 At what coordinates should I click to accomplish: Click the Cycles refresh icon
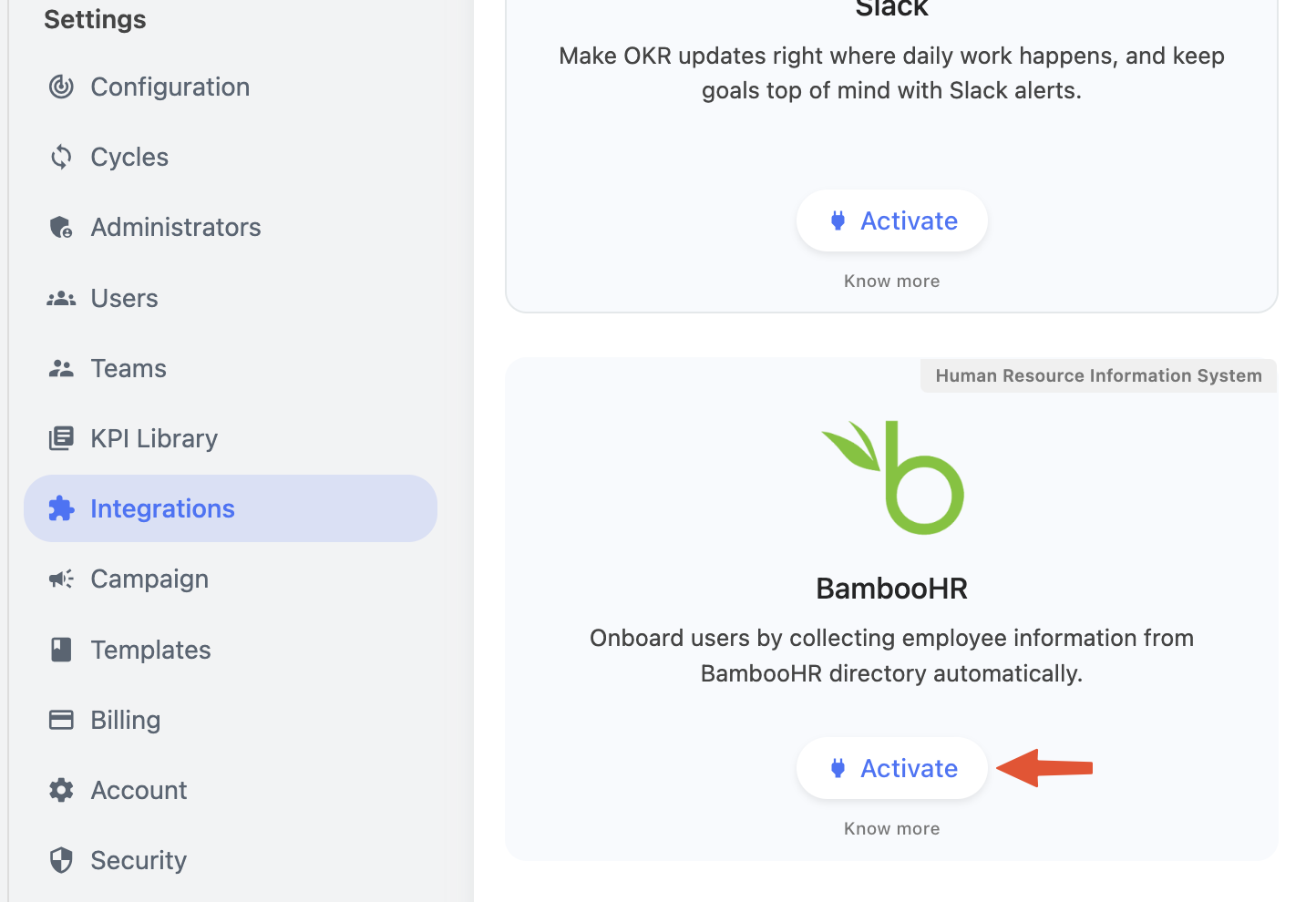point(61,157)
